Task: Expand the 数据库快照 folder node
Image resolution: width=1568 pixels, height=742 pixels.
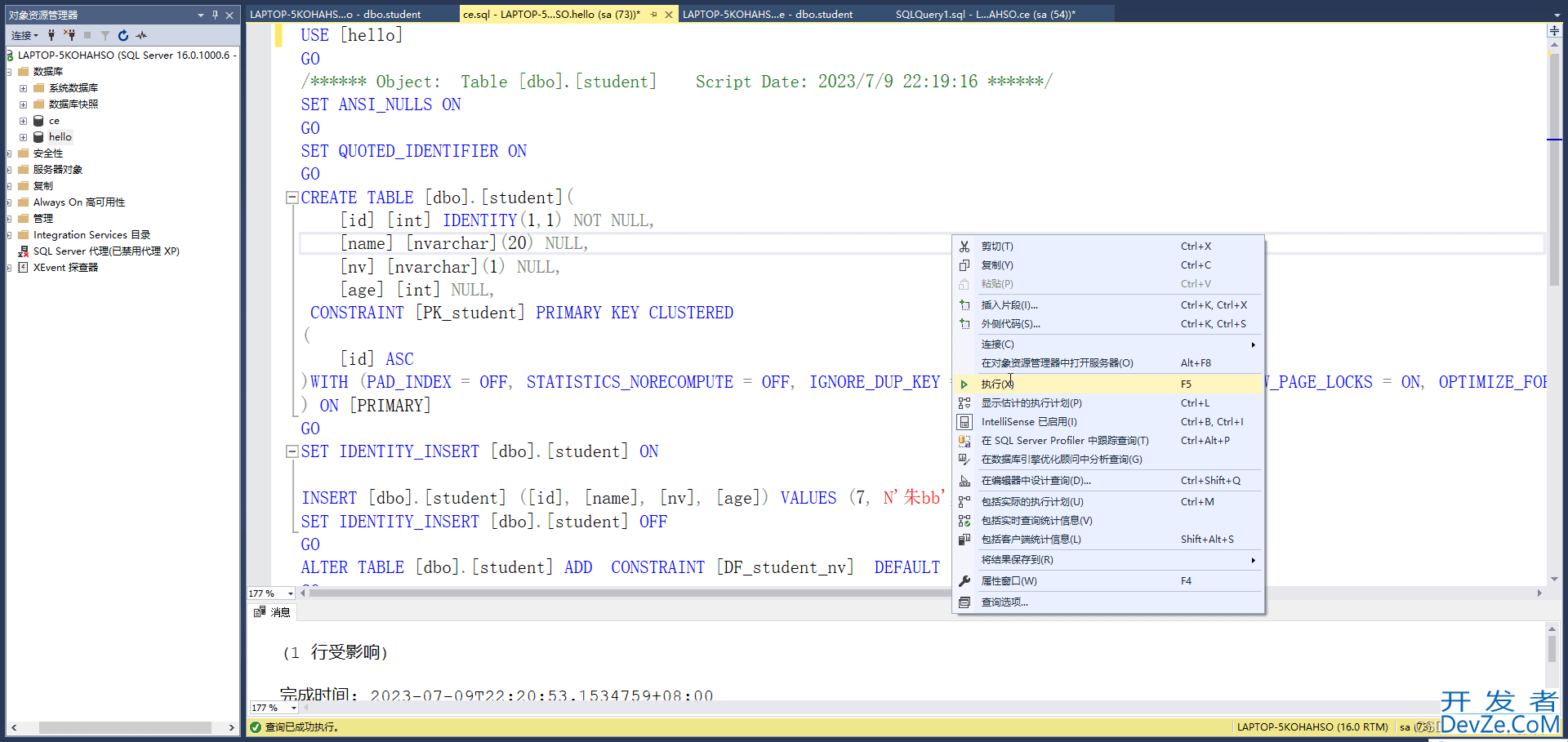Action: coord(23,104)
